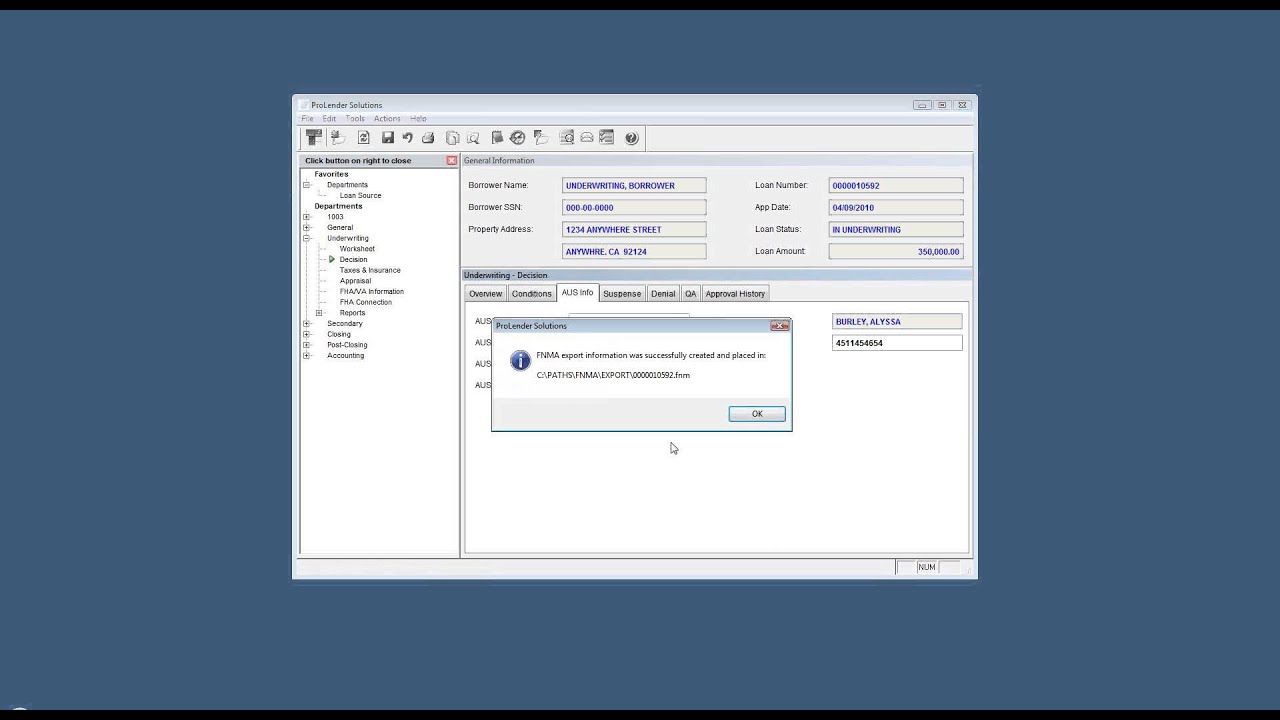This screenshot has width=1280, height=720.
Task: Open the QA tab
Action: pos(690,294)
